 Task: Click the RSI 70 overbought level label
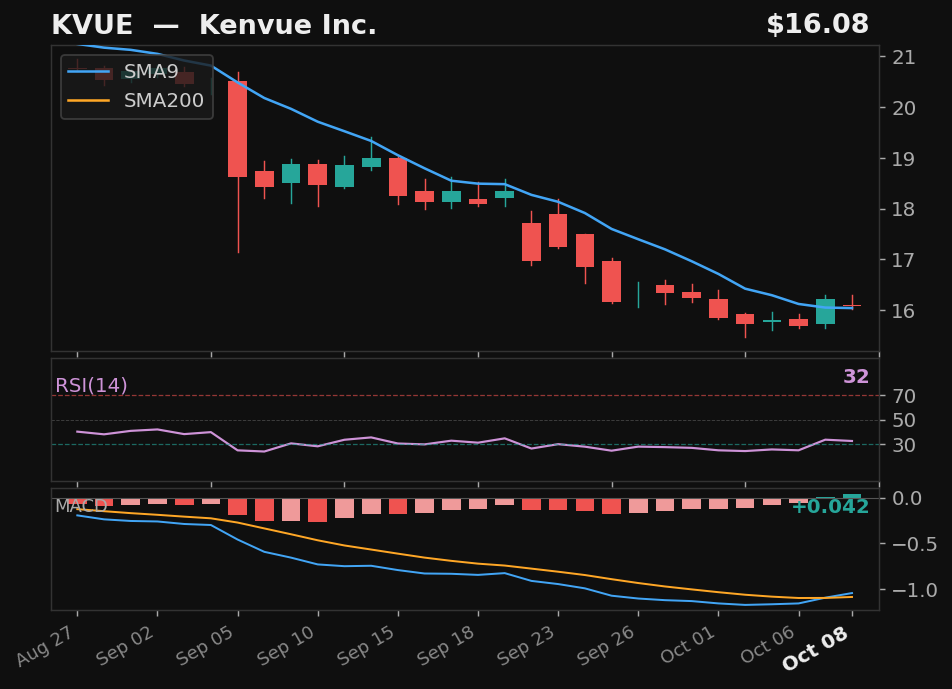point(903,396)
